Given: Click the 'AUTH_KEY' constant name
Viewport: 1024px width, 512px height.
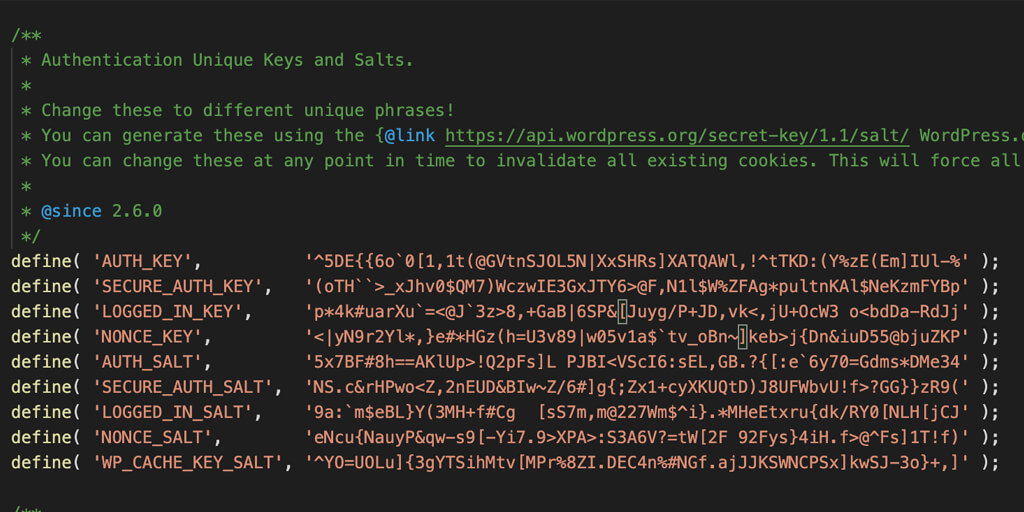Looking at the screenshot, I should [x=142, y=262].
